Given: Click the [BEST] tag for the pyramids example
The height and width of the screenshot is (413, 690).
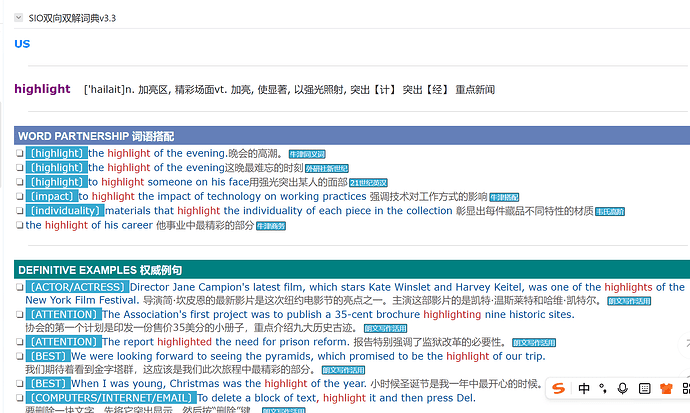Looking at the screenshot, I should [x=48, y=356].
